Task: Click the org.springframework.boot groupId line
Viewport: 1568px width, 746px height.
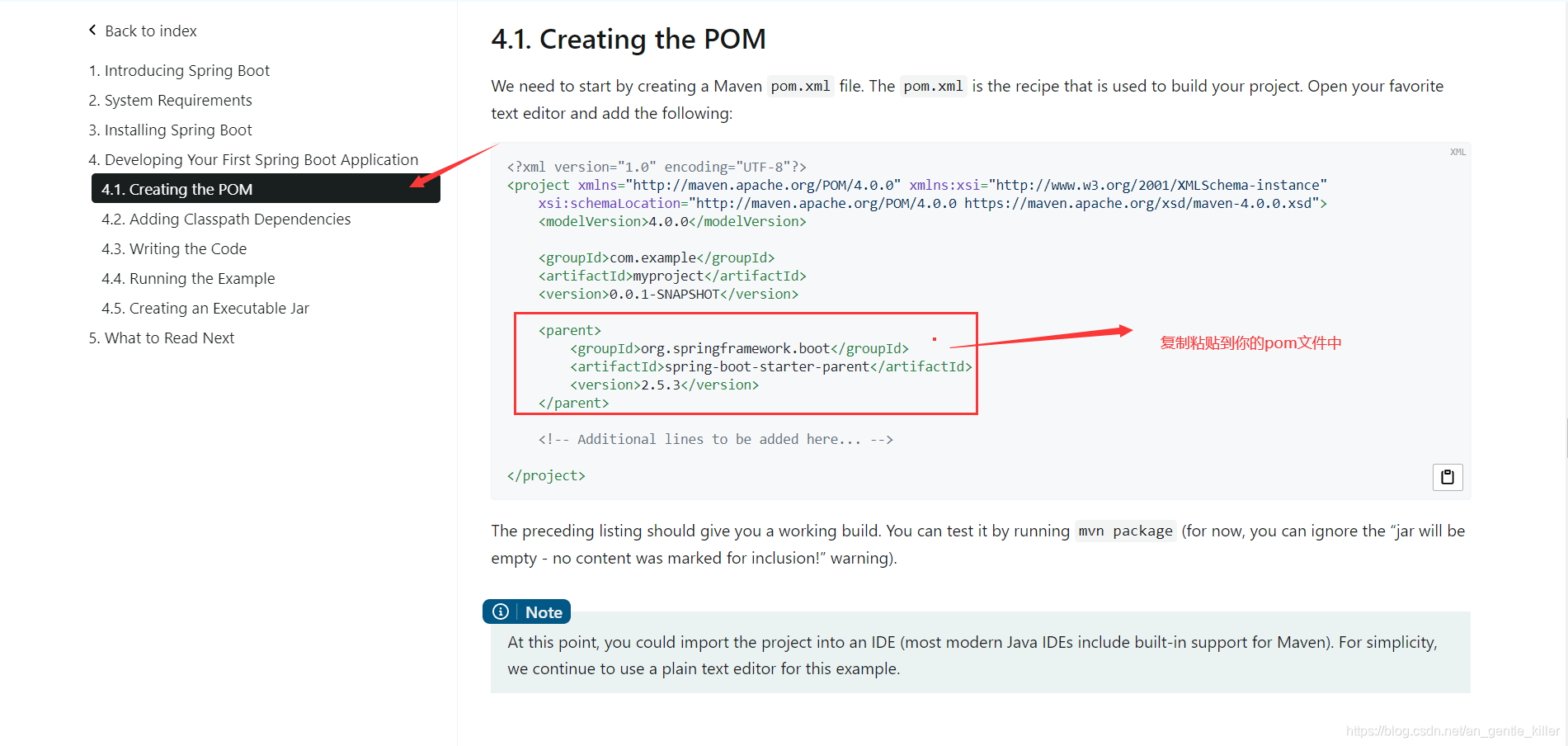Action: pos(739,348)
